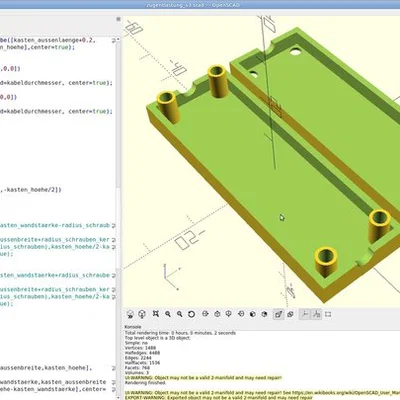The height and width of the screenshot is (400, 400).
Task: Toggle the Orthogonal projection button
Action: (290, 314)
